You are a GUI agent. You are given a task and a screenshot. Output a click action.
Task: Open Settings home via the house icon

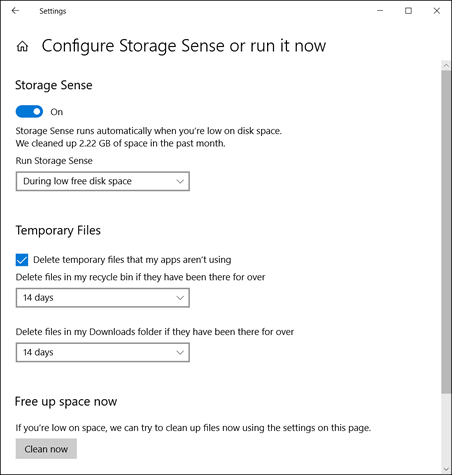coord(22,46)
